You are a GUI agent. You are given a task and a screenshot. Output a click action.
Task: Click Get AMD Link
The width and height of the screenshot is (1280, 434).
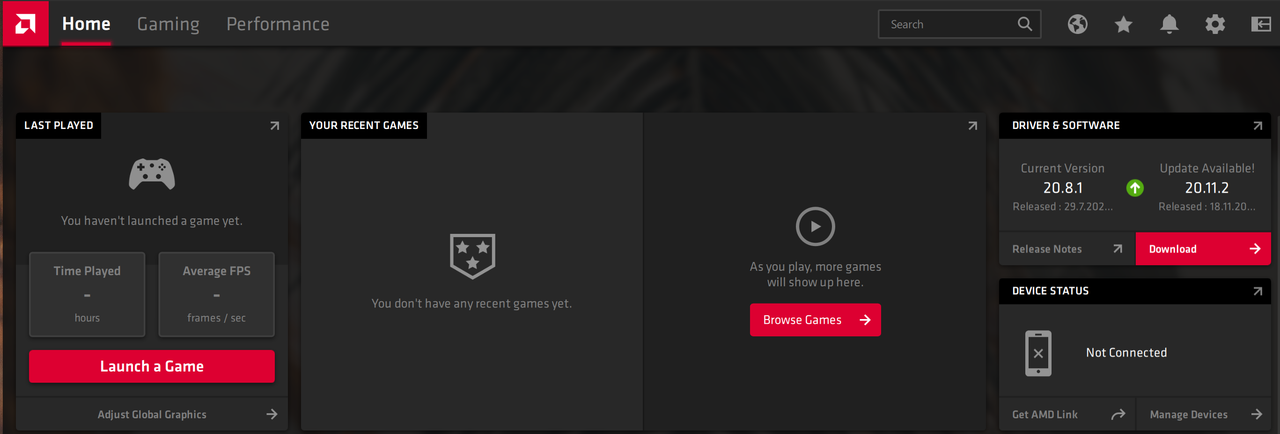(1067, 414)
